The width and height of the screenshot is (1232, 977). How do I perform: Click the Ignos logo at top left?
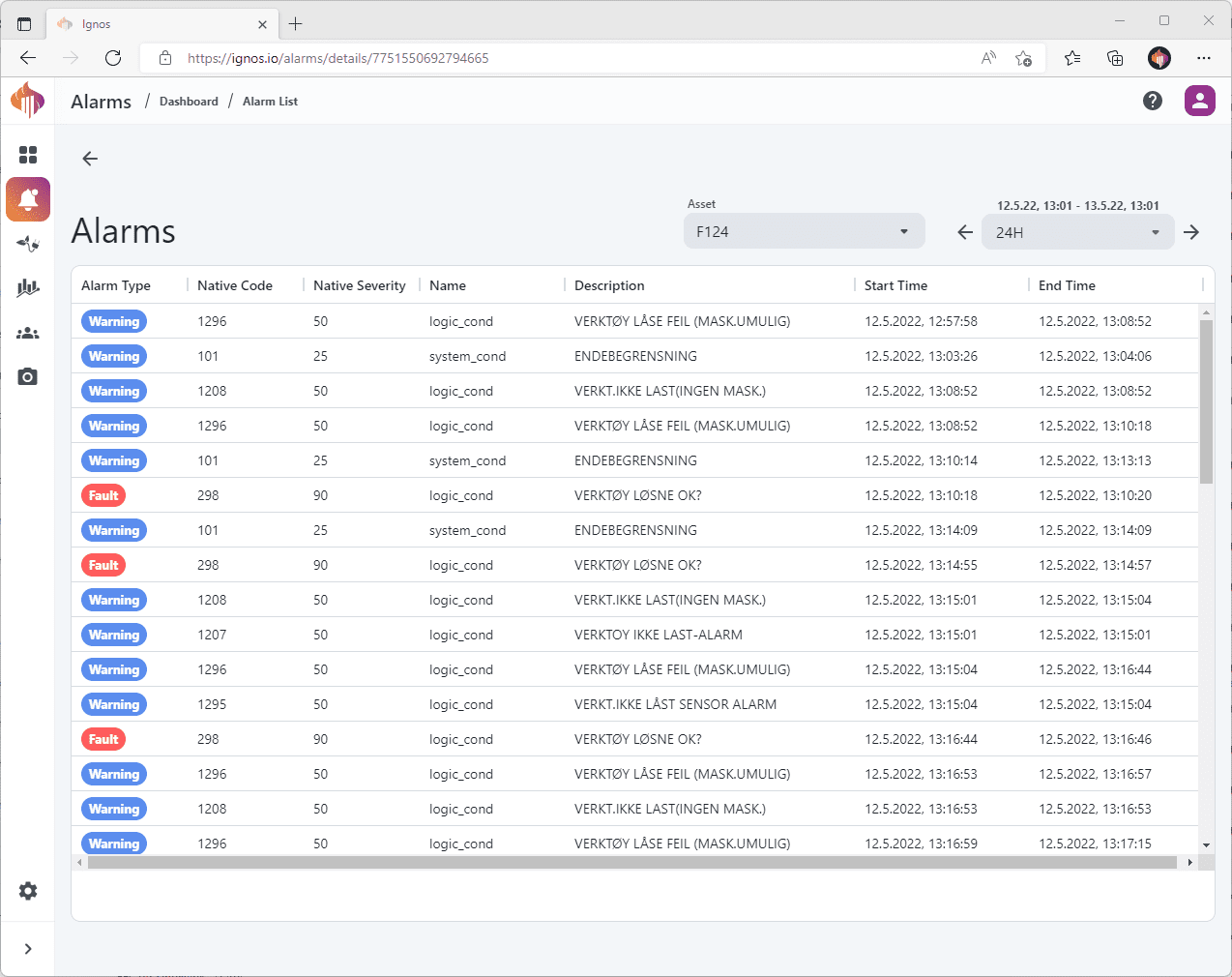[28, 100]
